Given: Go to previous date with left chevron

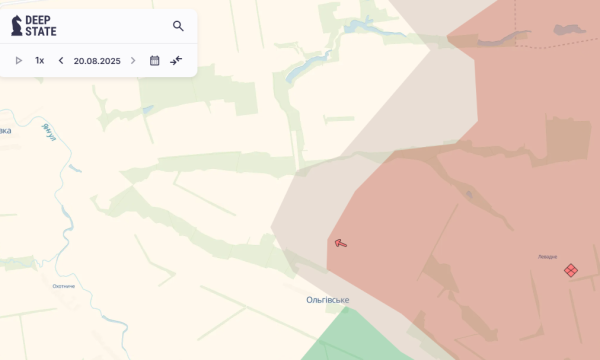Looking at the screenshot, I should 61,60.
